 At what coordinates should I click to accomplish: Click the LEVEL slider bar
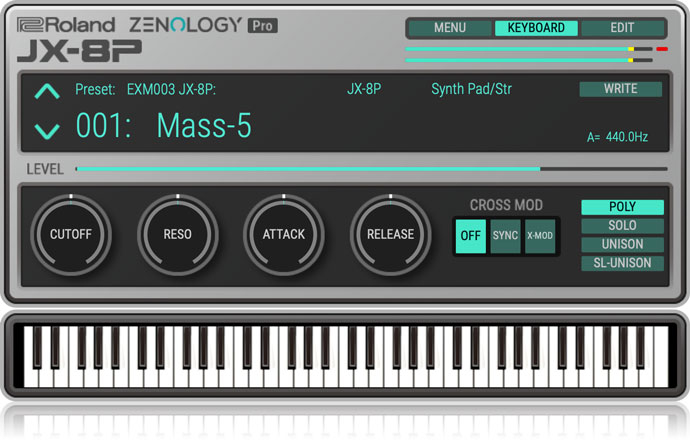[x=370, y=169]
